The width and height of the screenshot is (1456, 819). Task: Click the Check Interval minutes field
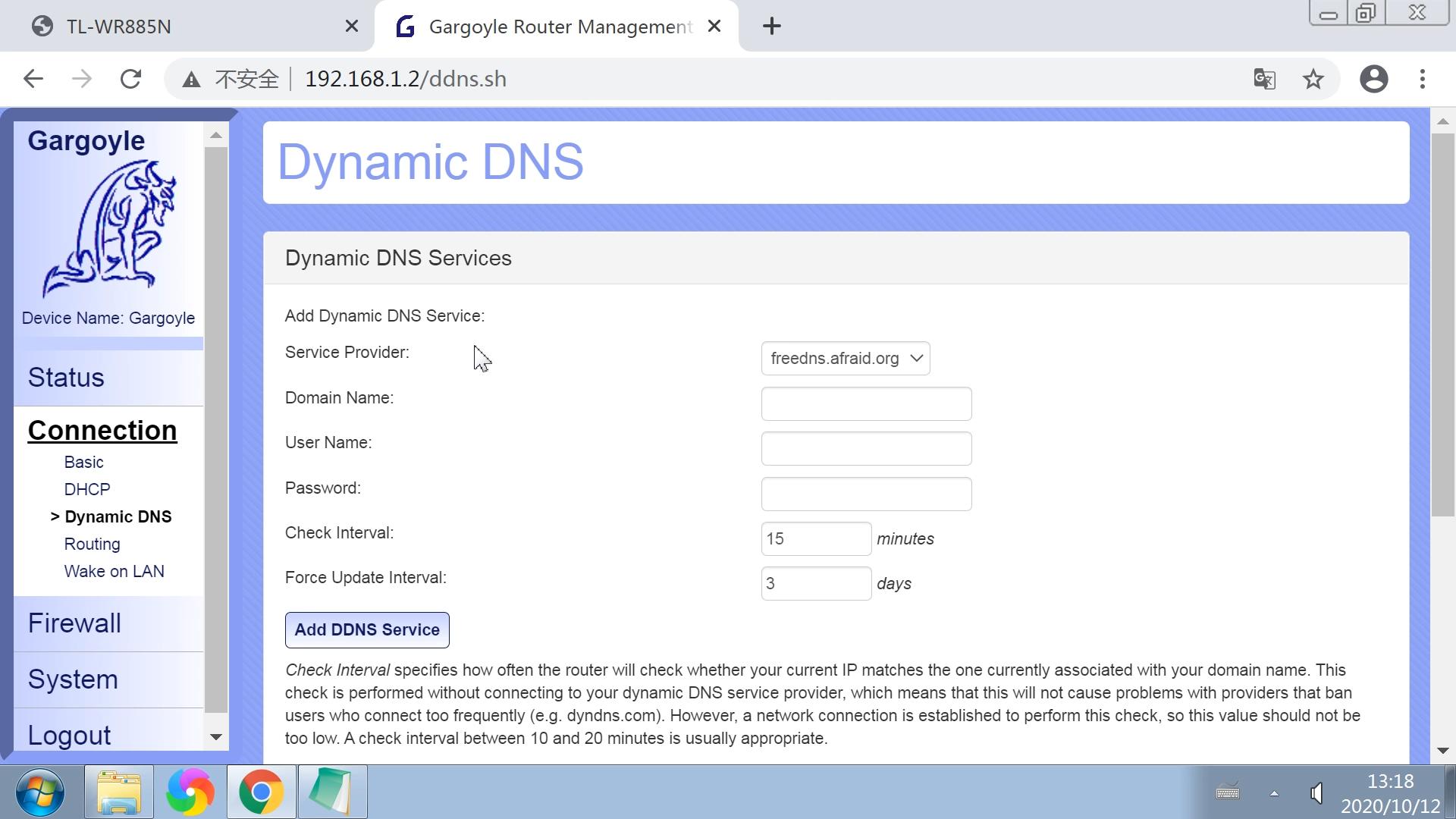816,539
